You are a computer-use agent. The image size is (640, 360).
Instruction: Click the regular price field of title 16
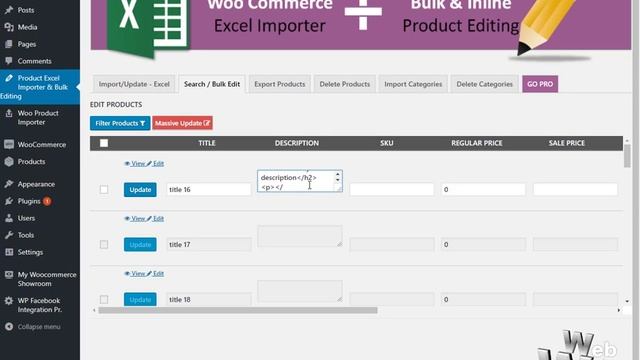tap(483, 189)
